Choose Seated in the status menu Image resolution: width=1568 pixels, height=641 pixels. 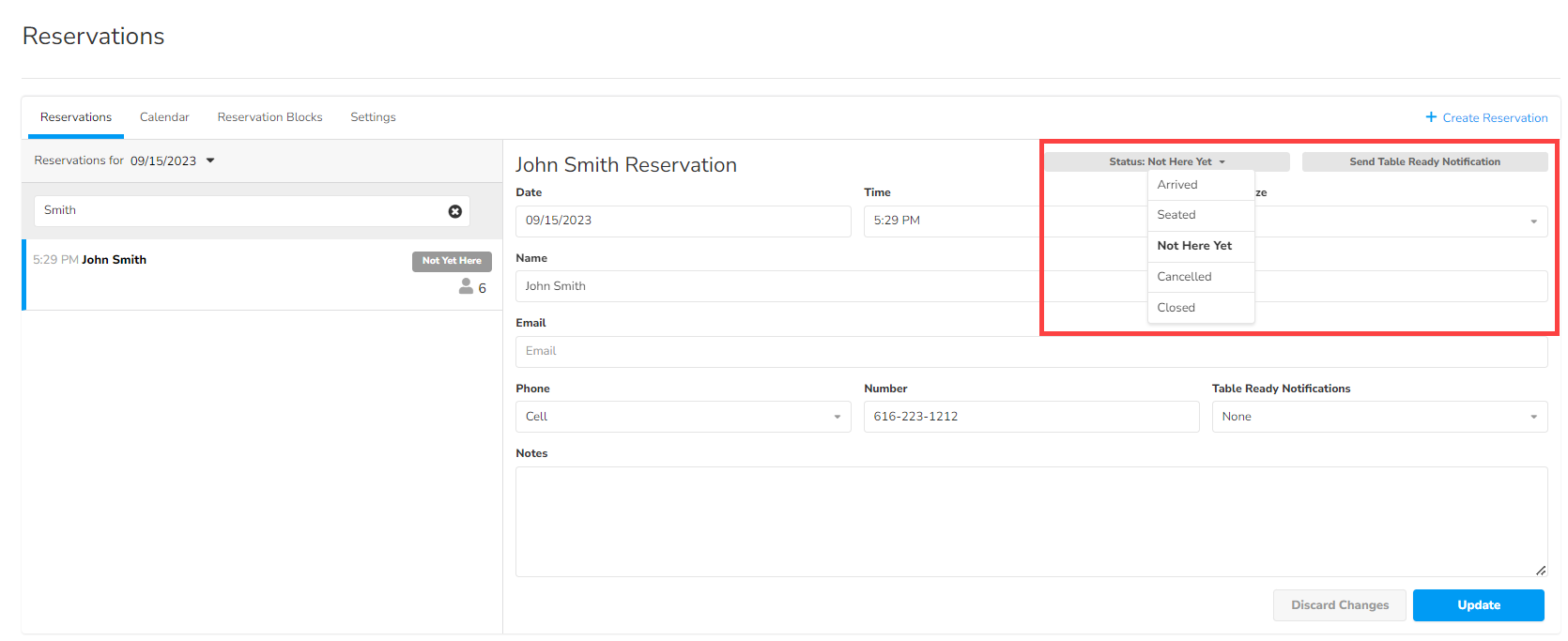click(1176, 215)
